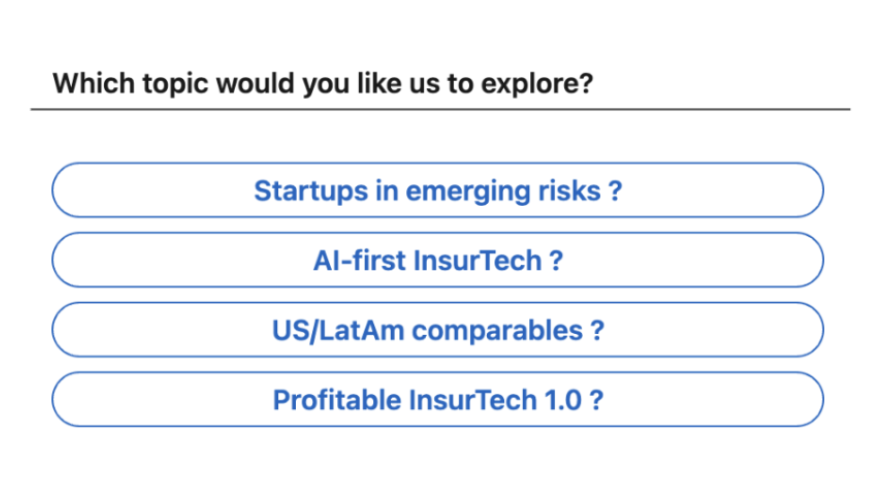Screen dimensions: 882x496
Task: Click 'US/LatAm' text in third option
Action: pyautogui.click(x=338, y=331)
